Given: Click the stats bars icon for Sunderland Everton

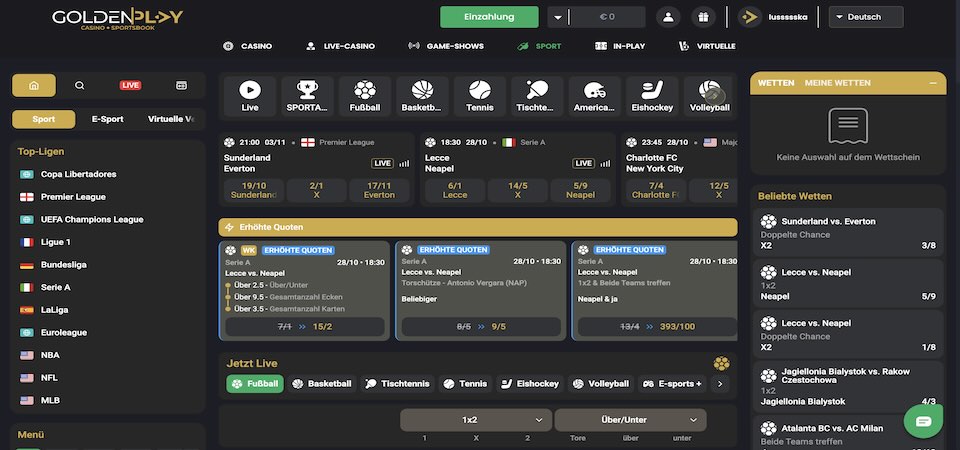Looking at the screenshot, I should pos(404,163).
